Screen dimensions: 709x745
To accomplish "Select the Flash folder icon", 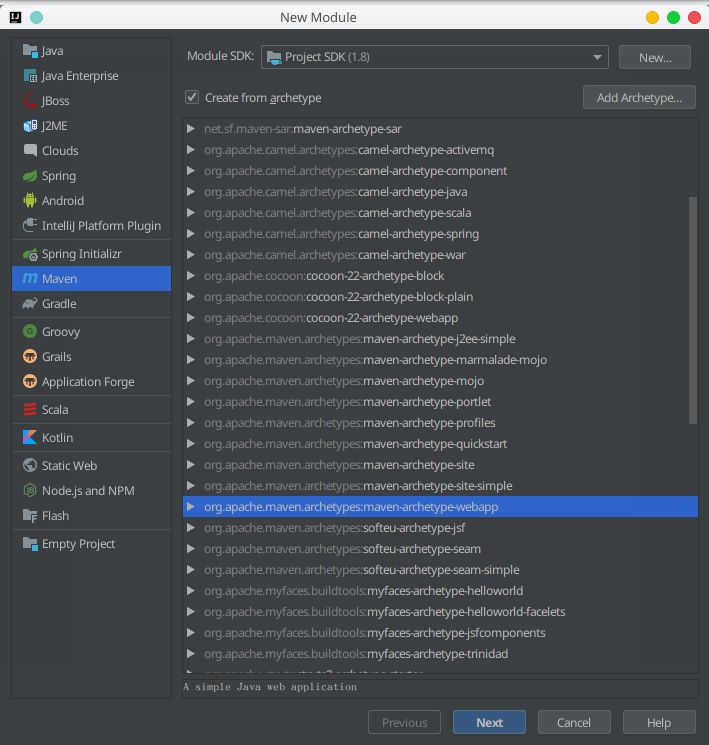I will click(30, 516).
